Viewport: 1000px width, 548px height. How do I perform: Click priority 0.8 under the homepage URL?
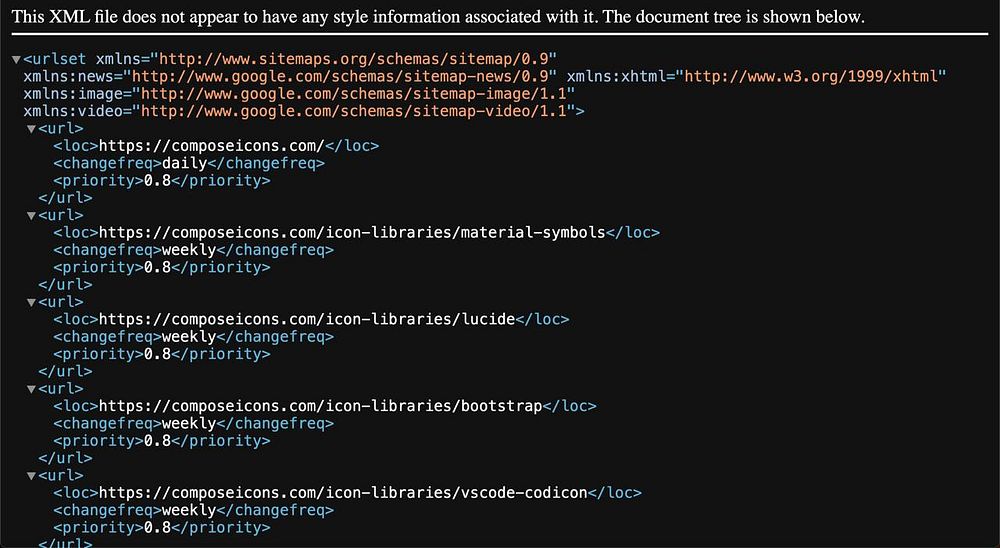158,180
